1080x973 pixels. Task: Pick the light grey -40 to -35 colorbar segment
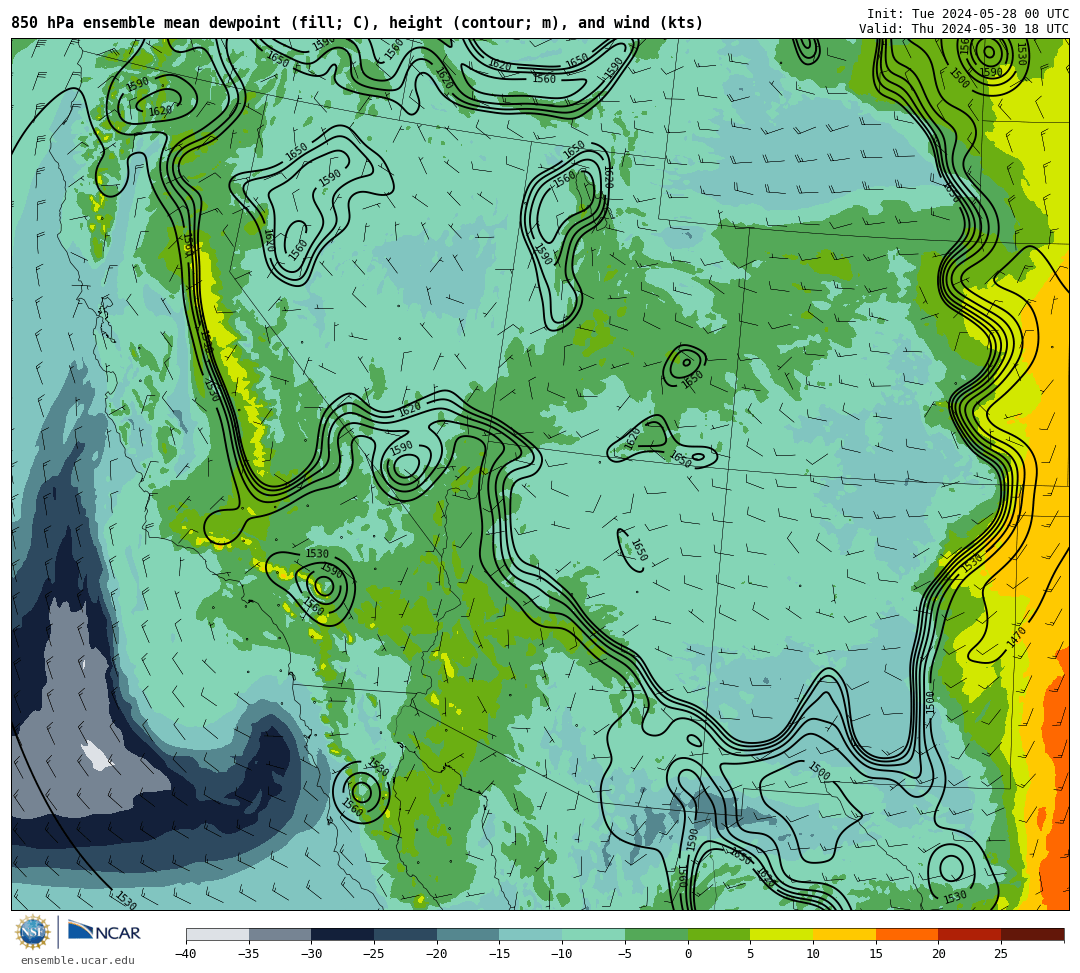pos(218,934)
